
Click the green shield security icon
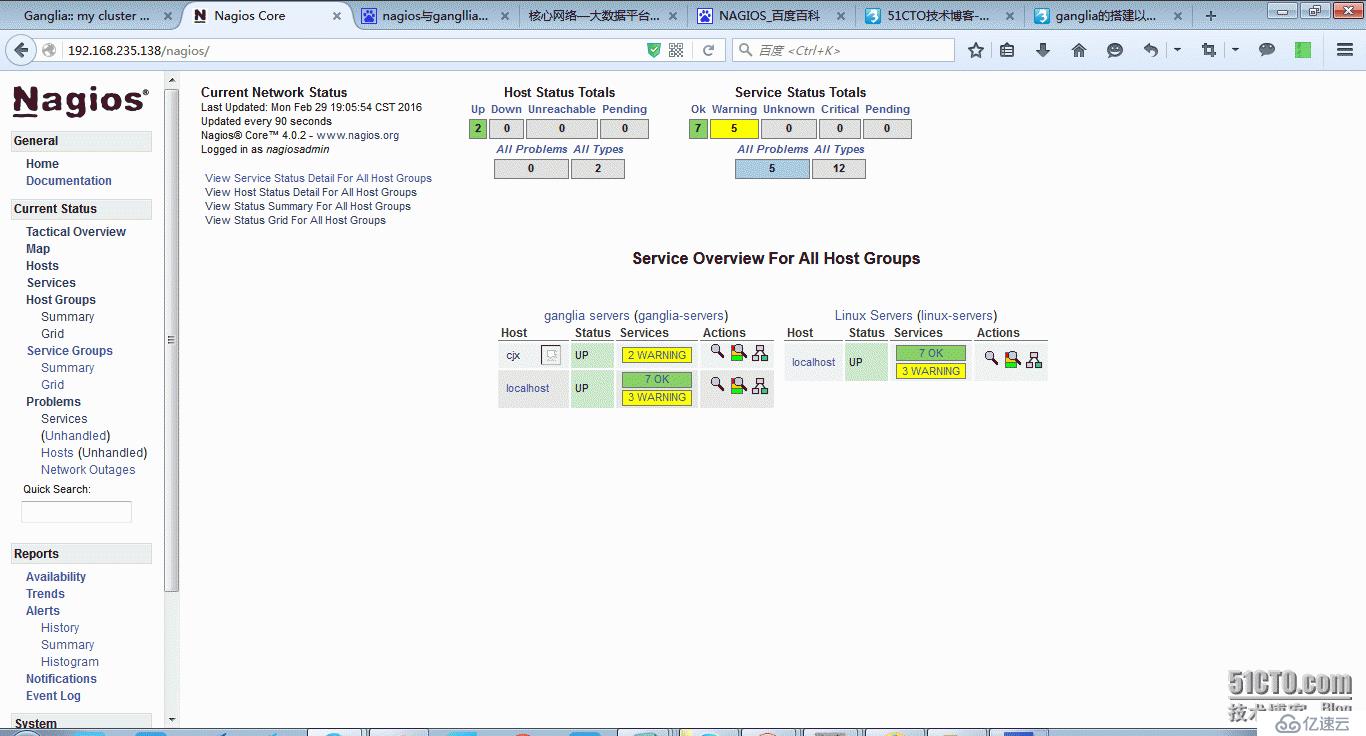coord(654,50)
